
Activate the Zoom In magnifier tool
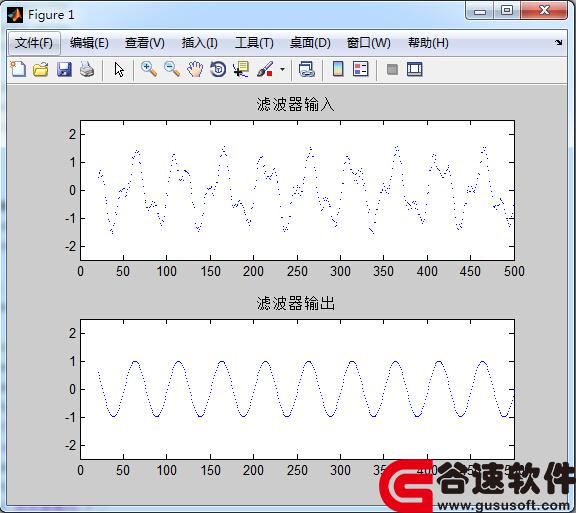pos(149,69)
